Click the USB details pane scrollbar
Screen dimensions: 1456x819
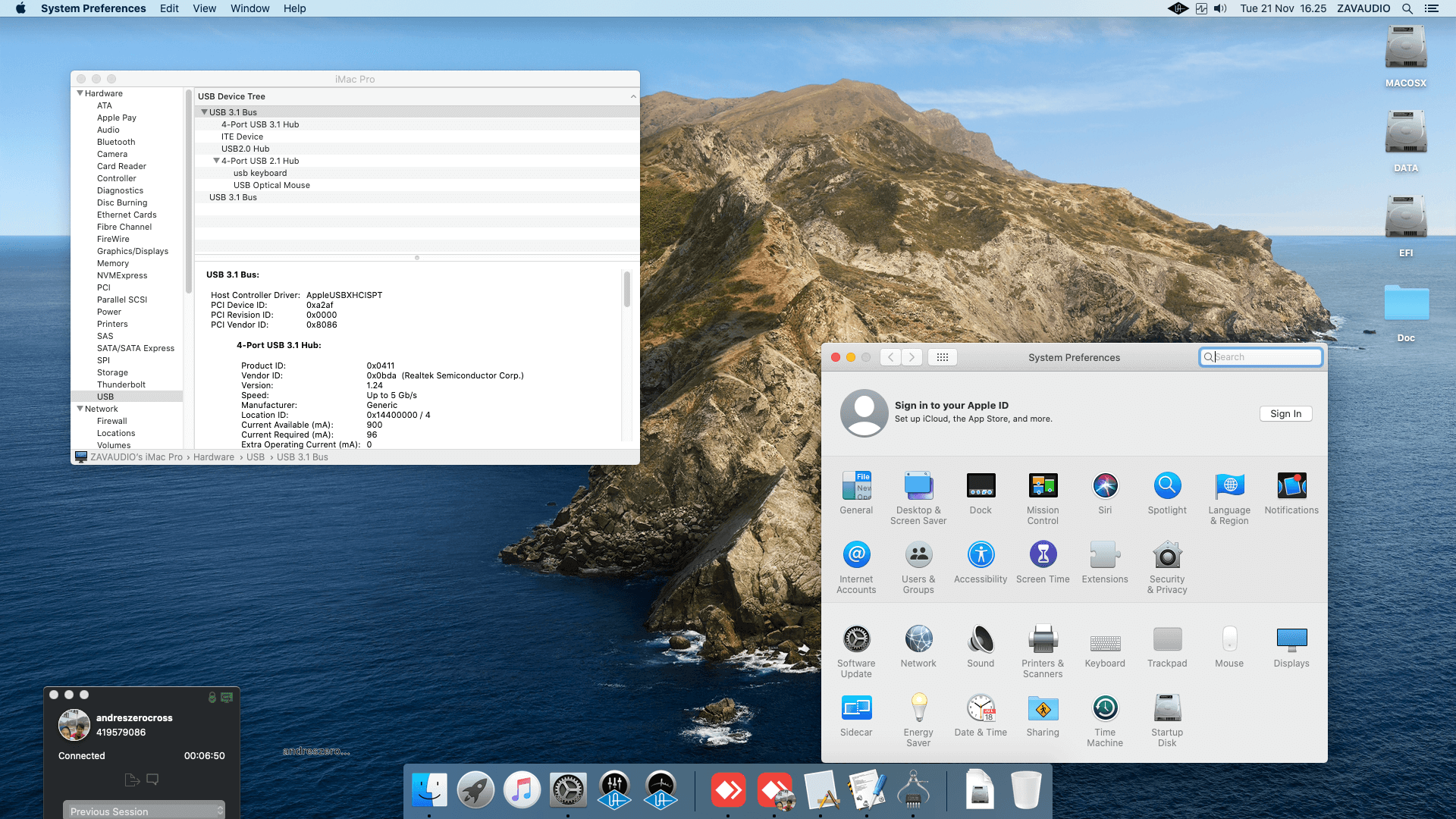tap(627, 289)
